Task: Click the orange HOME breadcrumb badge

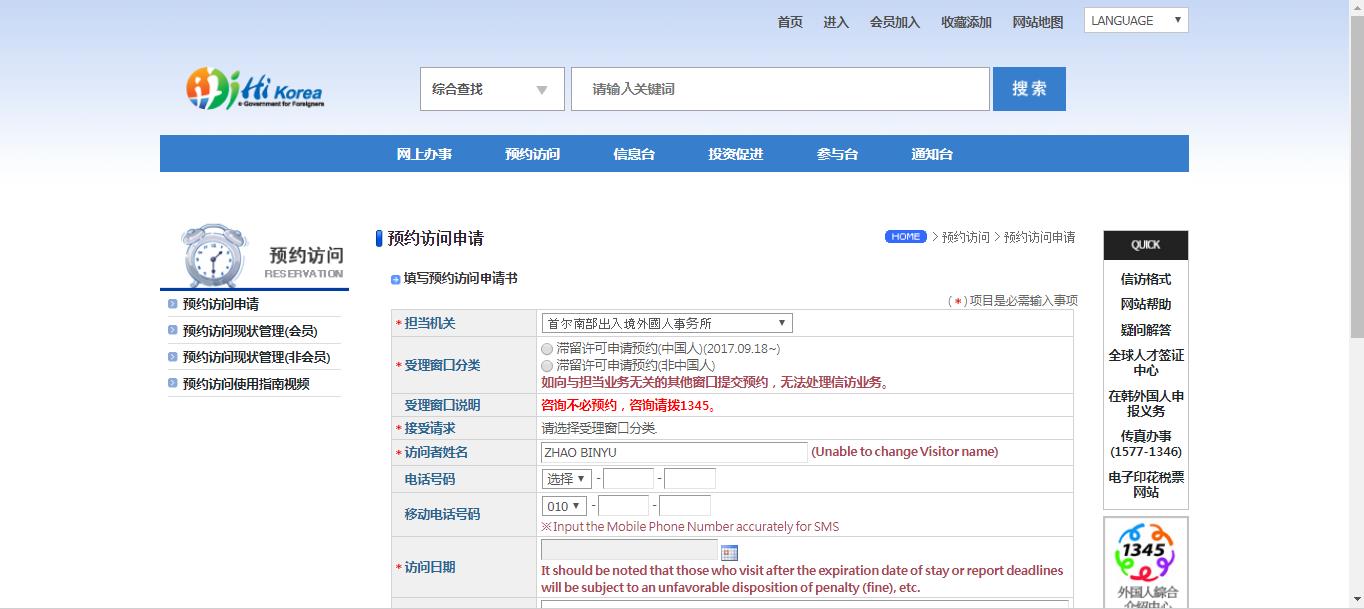Action: 905,236
